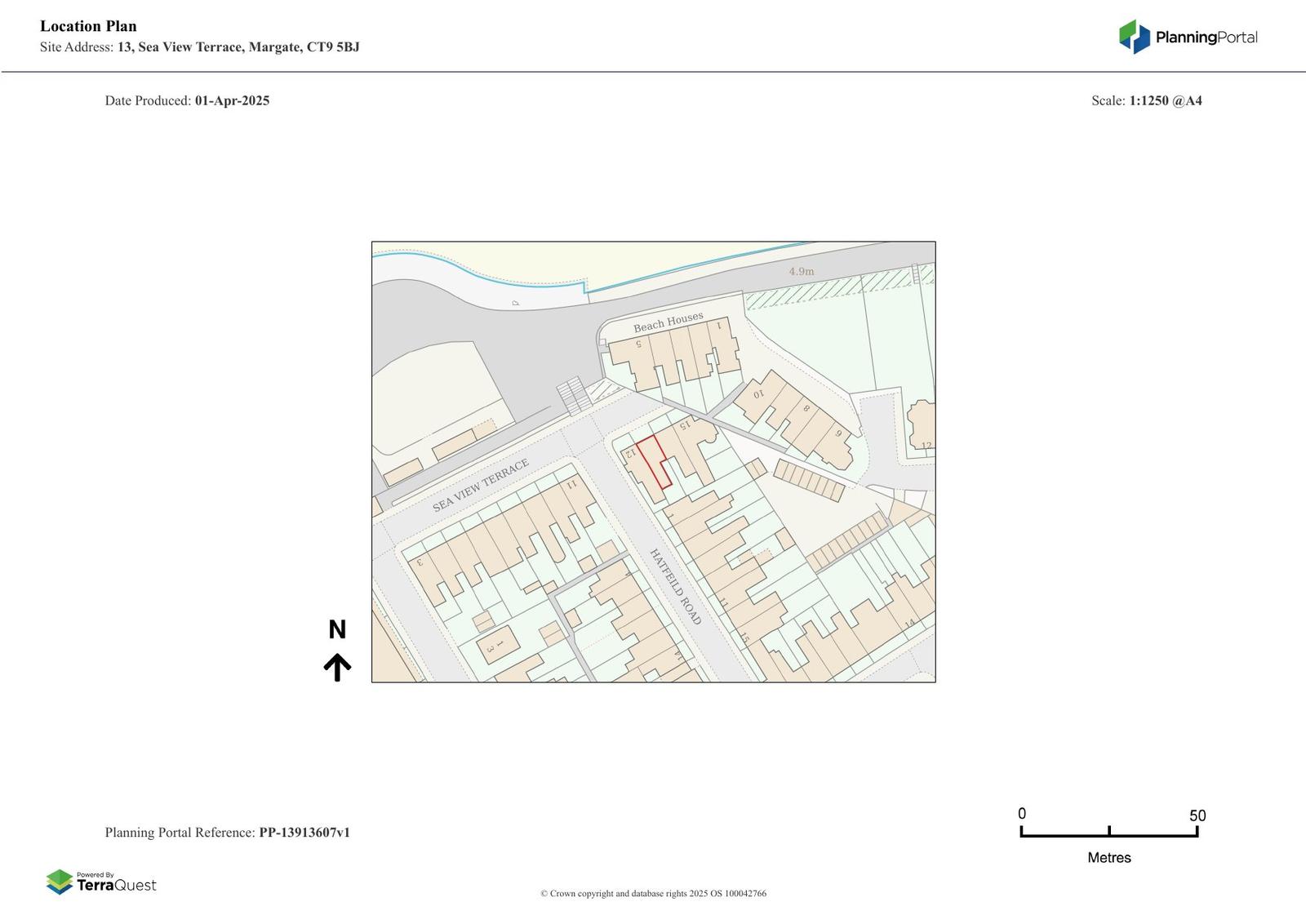Click the Crown copyright notice
The height and width of the screenshot is (924, 1306).
click(653, 893)
